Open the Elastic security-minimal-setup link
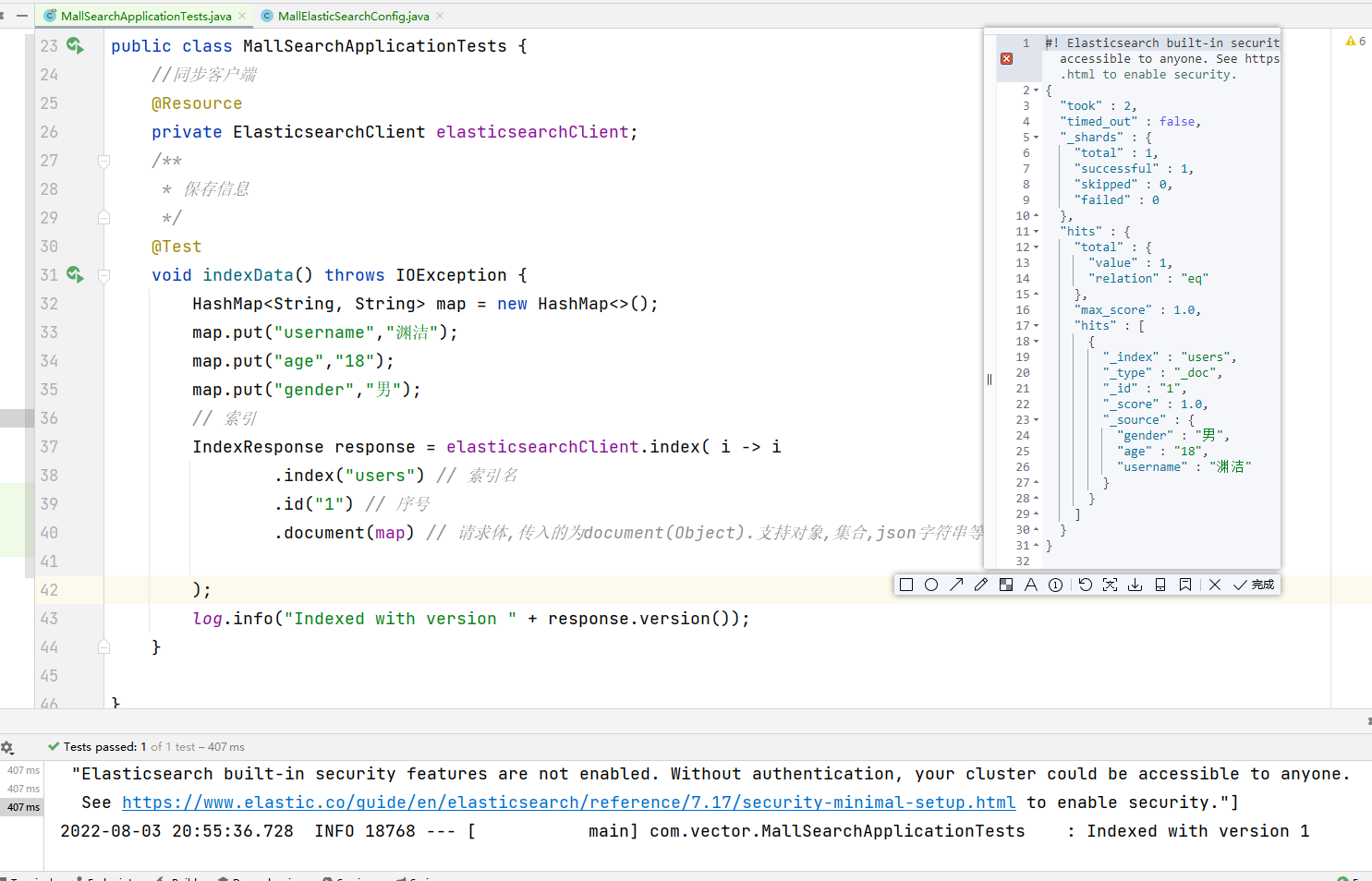The height and width of the screenshot is (881, 1372). pos(568,803)
